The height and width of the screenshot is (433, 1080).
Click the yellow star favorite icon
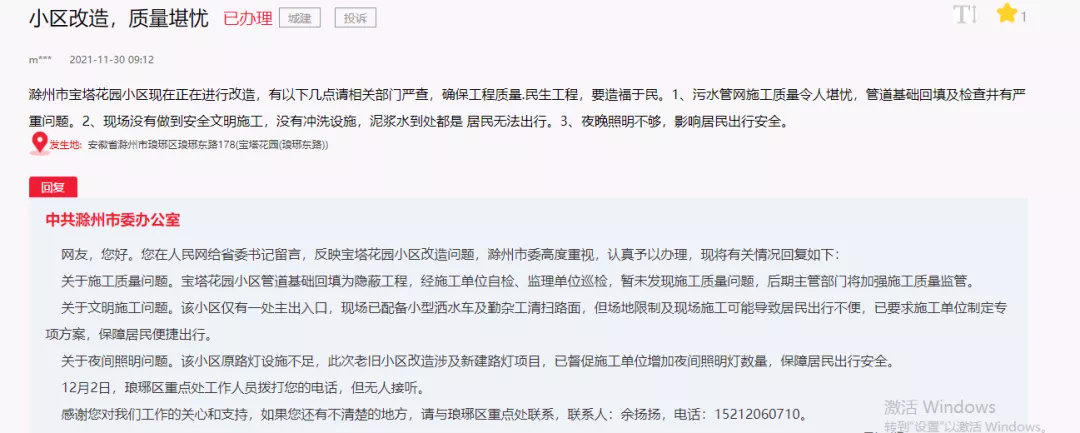coord(1006,13)
